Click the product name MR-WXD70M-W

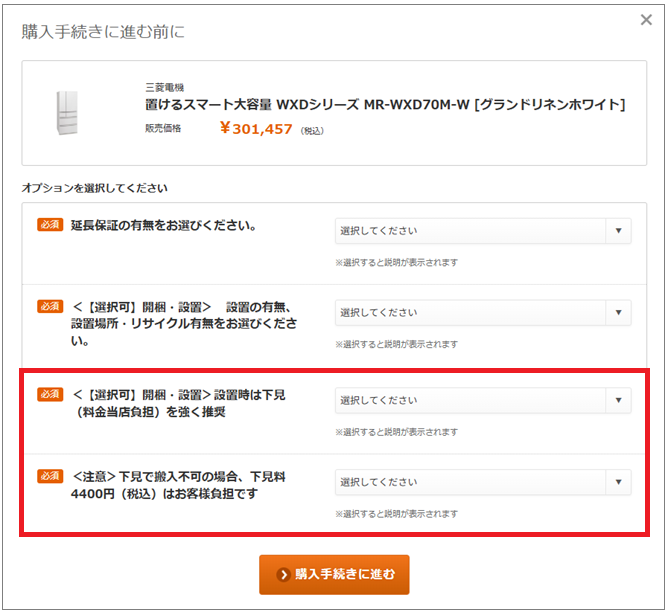[385, 105]
